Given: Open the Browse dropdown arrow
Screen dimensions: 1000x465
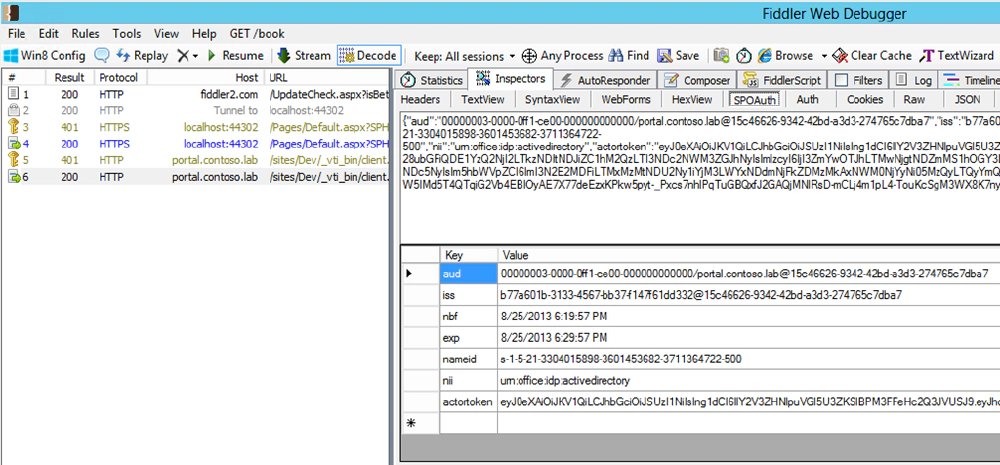Looking at the screenshot, I should click(x=824, y=55).
